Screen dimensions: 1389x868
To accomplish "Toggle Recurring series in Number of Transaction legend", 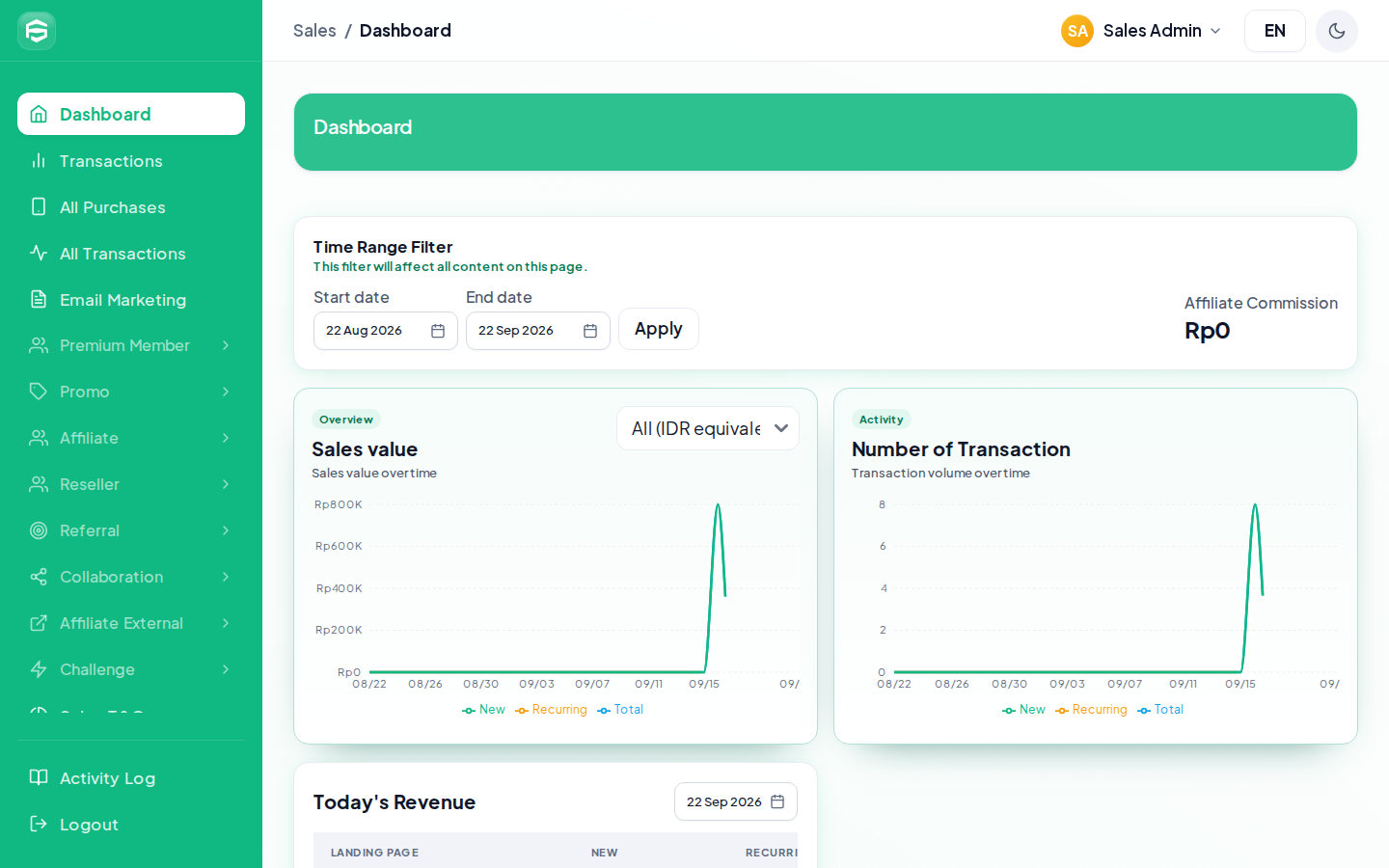I will click(1091, 710).
